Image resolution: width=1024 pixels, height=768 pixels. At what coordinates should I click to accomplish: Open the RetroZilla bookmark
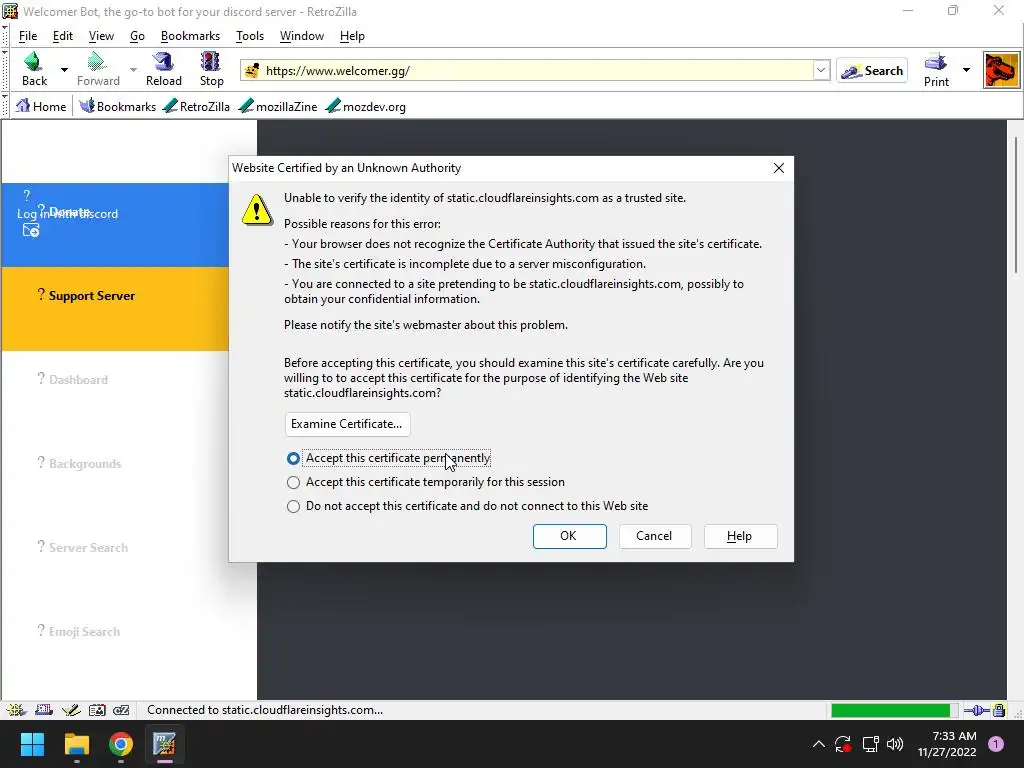click(x=196, y=106)
